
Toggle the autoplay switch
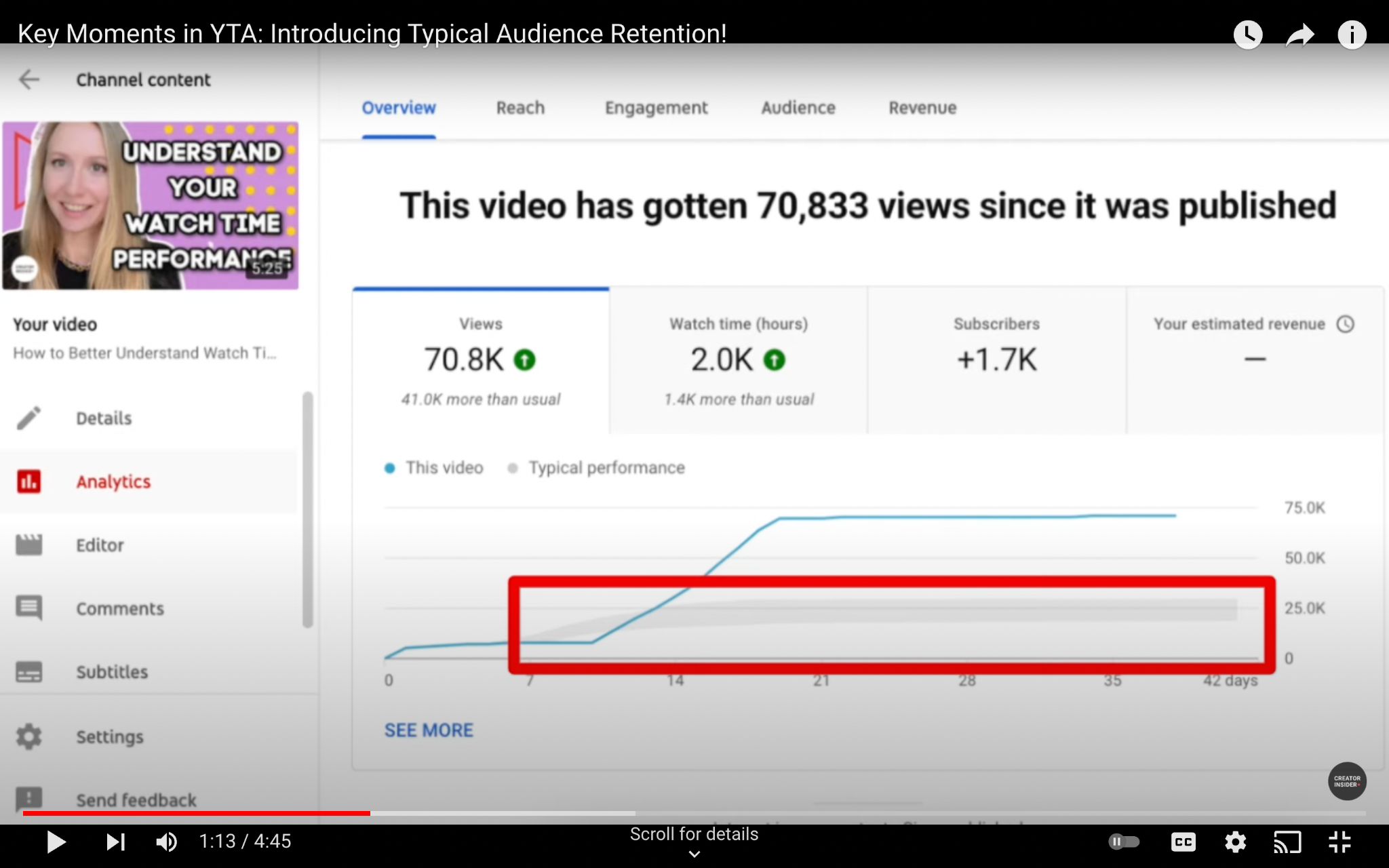1124,842
